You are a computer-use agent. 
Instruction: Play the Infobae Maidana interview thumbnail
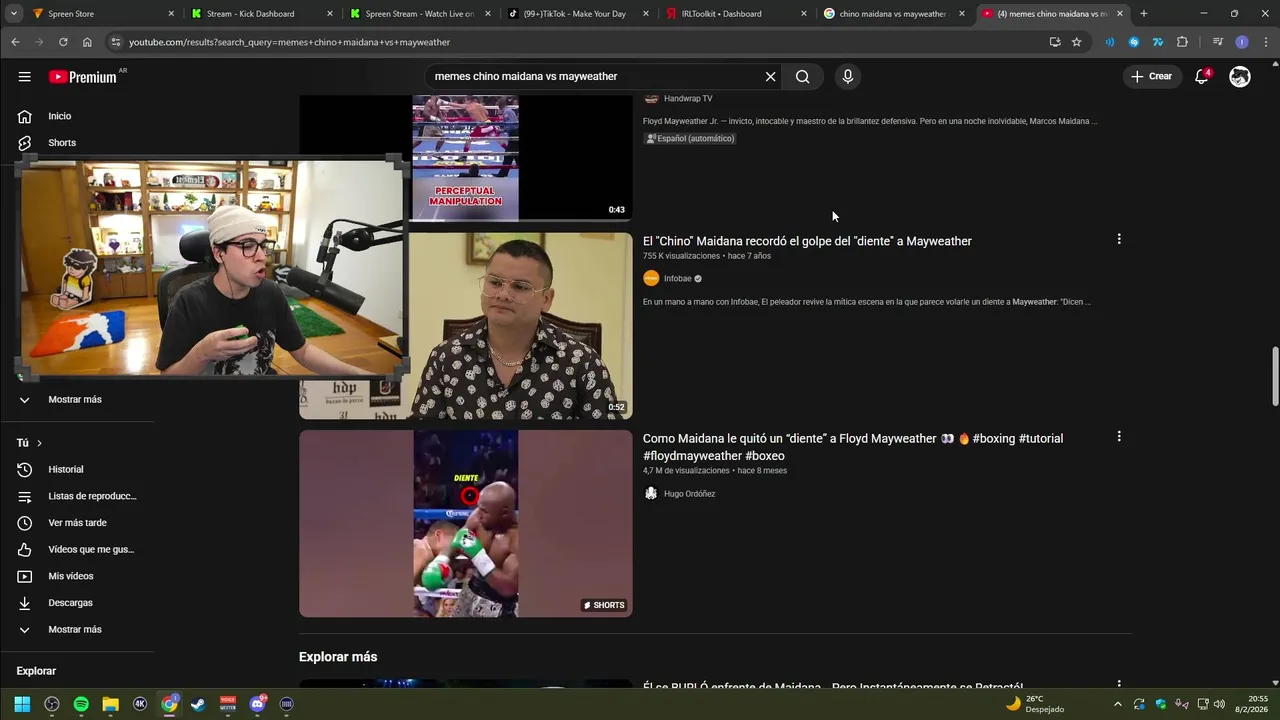466,326
